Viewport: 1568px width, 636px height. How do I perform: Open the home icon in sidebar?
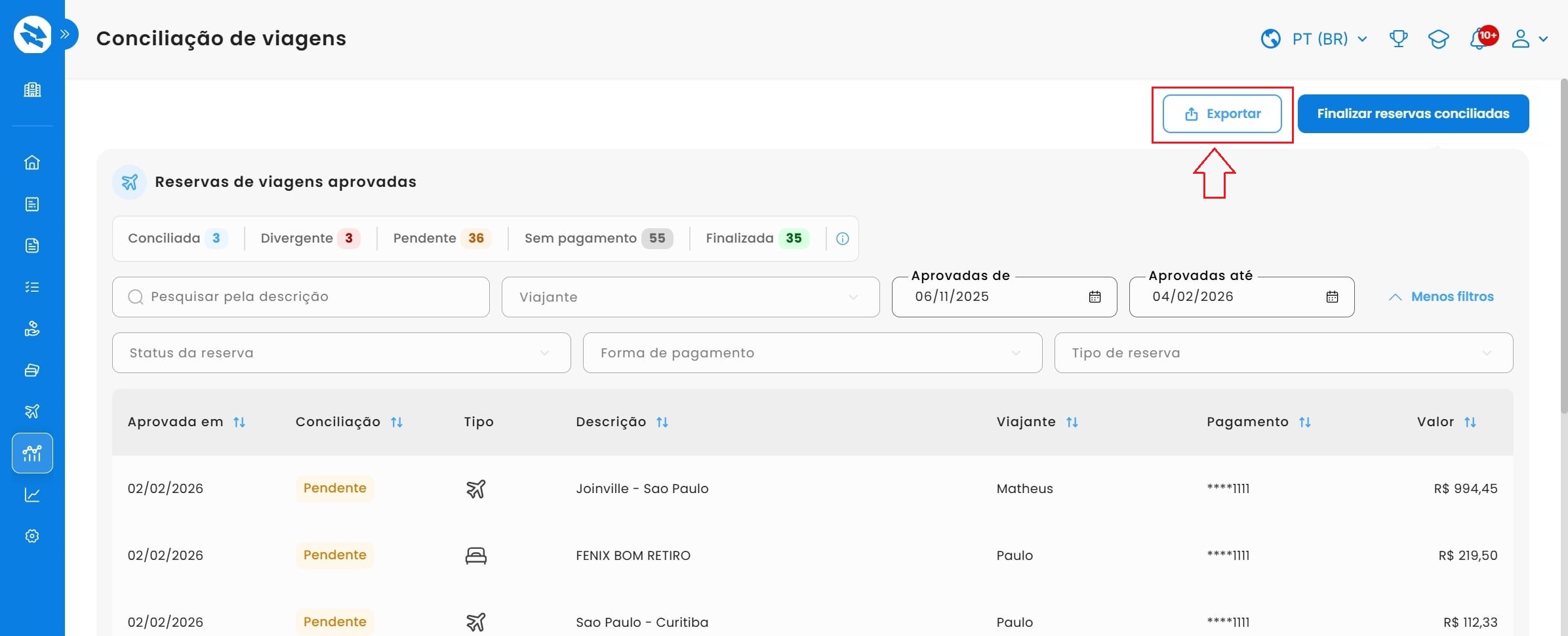point(32,163)
